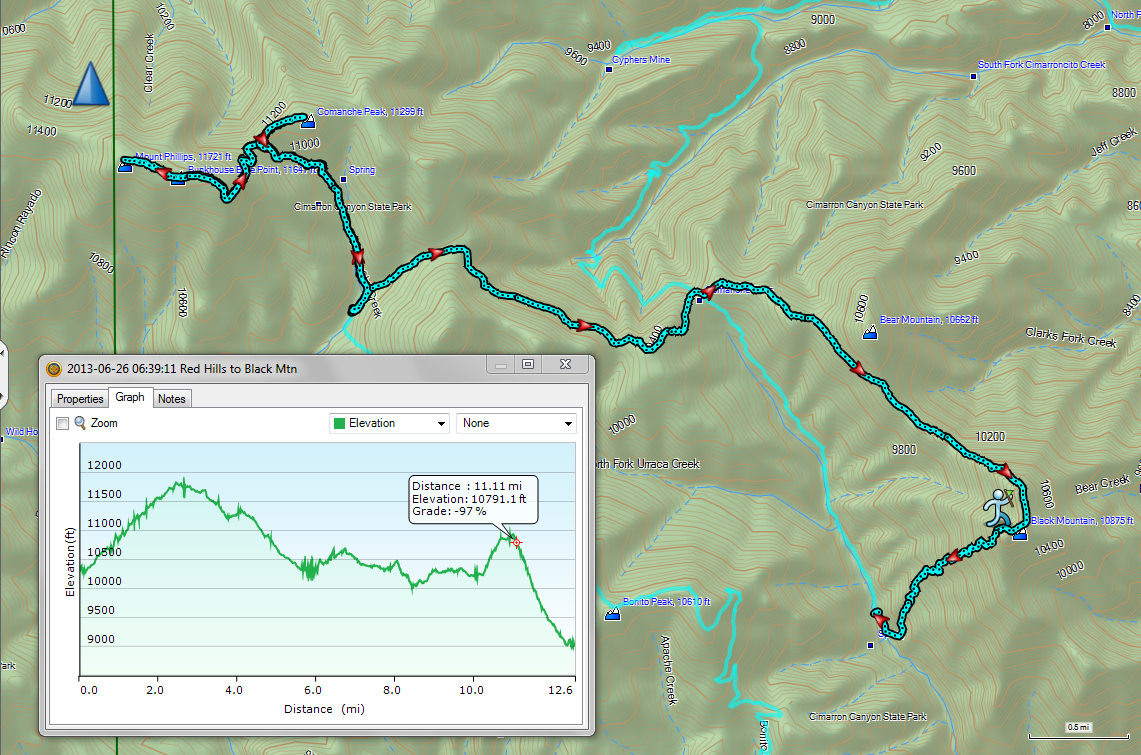1141x755 pixels.
Task: Click the red crosshair marker on elevation graph
Action: pyautogui.click(x=516, y=542)
